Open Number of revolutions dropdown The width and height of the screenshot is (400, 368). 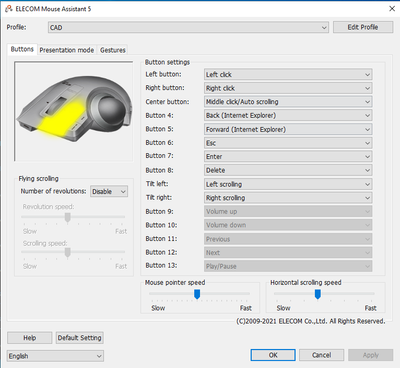pyautogui.click(x=109, y=191)
